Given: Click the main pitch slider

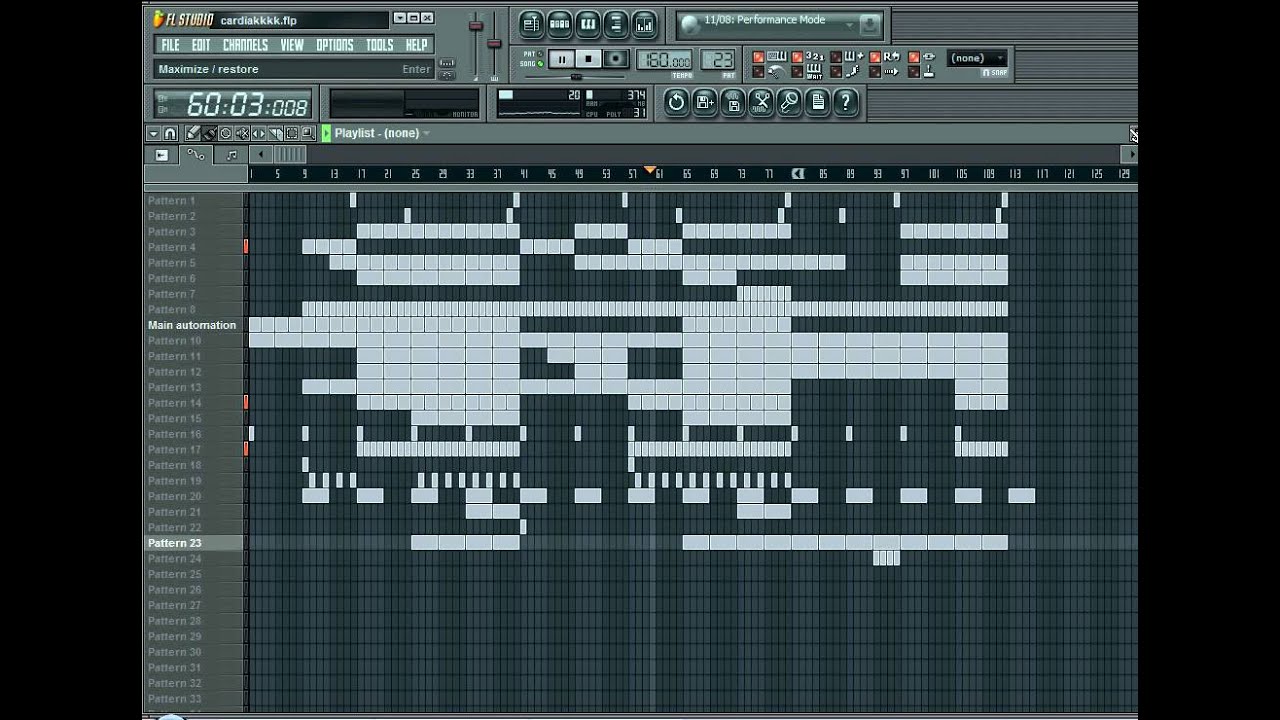Looking at the screenshot, I should pyautogui.click(x=494, y=45).
